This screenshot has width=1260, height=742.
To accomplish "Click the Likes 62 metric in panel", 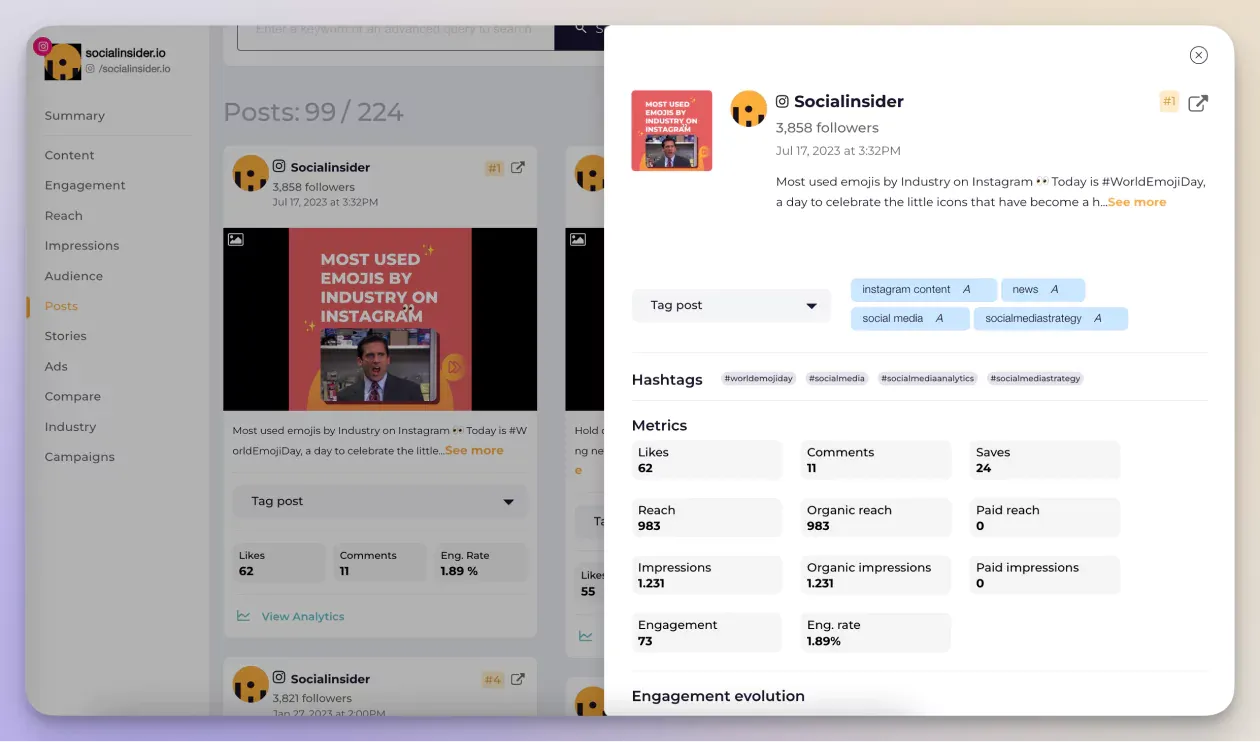I will 707,460.
